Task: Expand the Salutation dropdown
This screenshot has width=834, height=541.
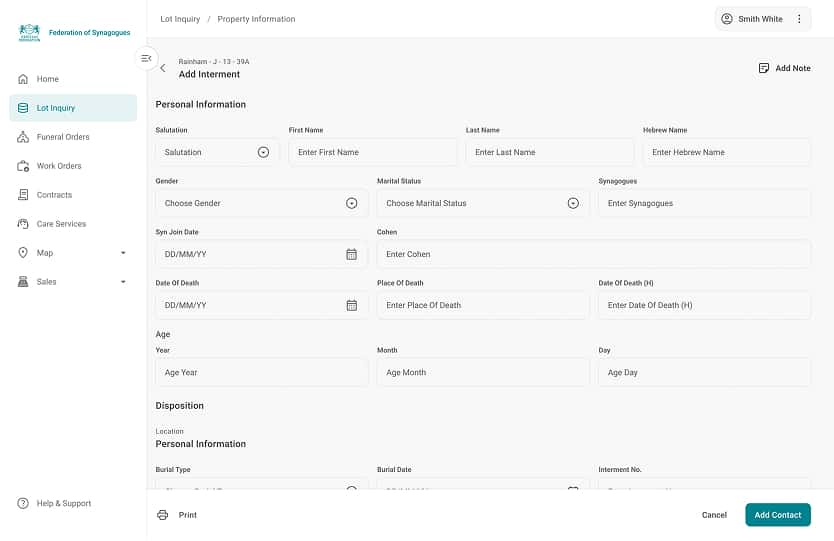Action: (263, 152)
